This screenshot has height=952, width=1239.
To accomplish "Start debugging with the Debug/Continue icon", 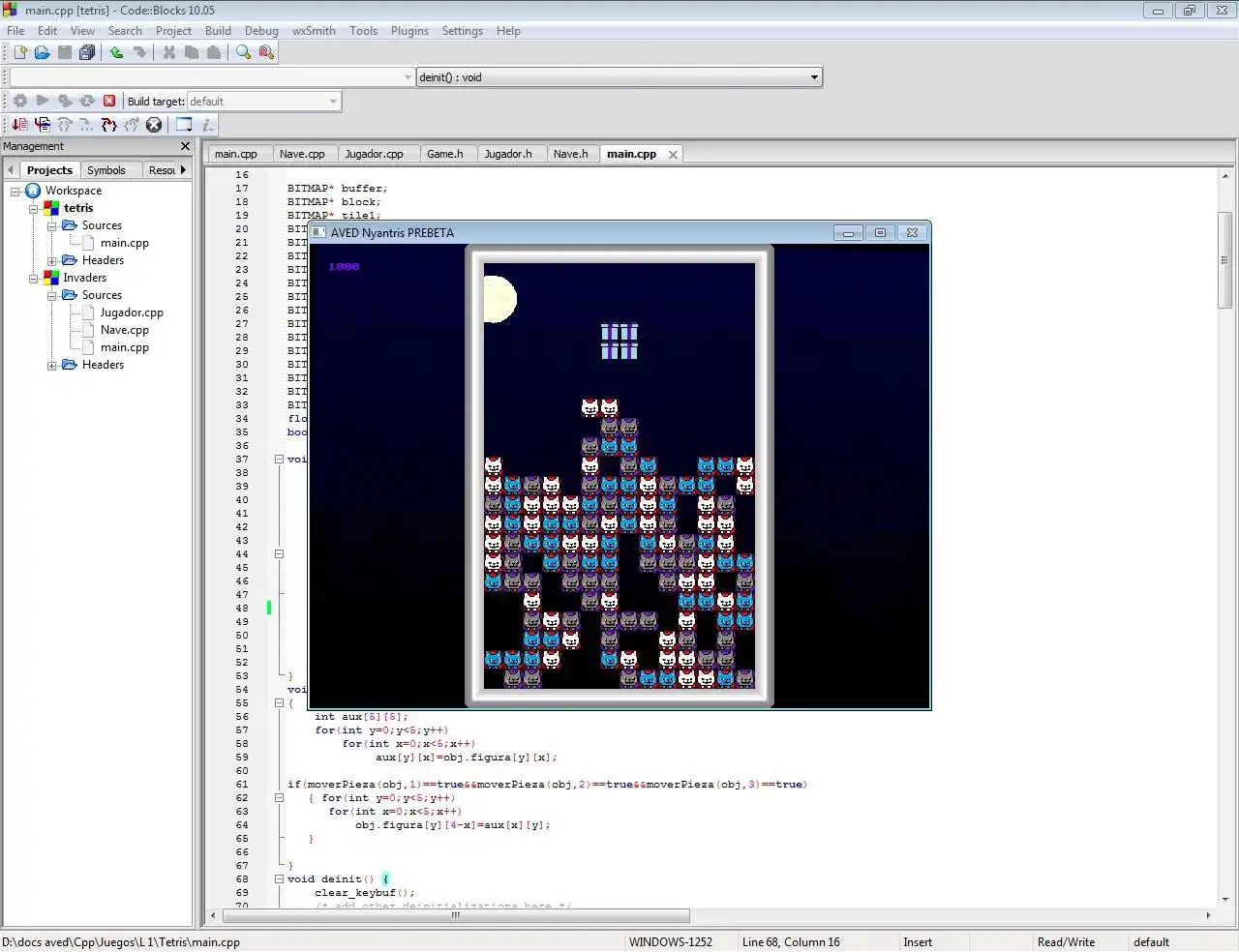I will 19,125.
